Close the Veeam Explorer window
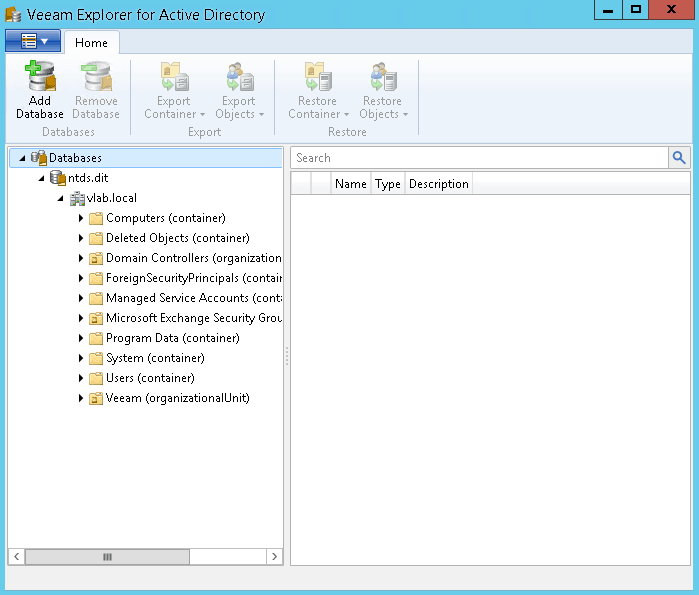Image resolution: width=699 pixels, height=595 pixels. click(671, 10)
